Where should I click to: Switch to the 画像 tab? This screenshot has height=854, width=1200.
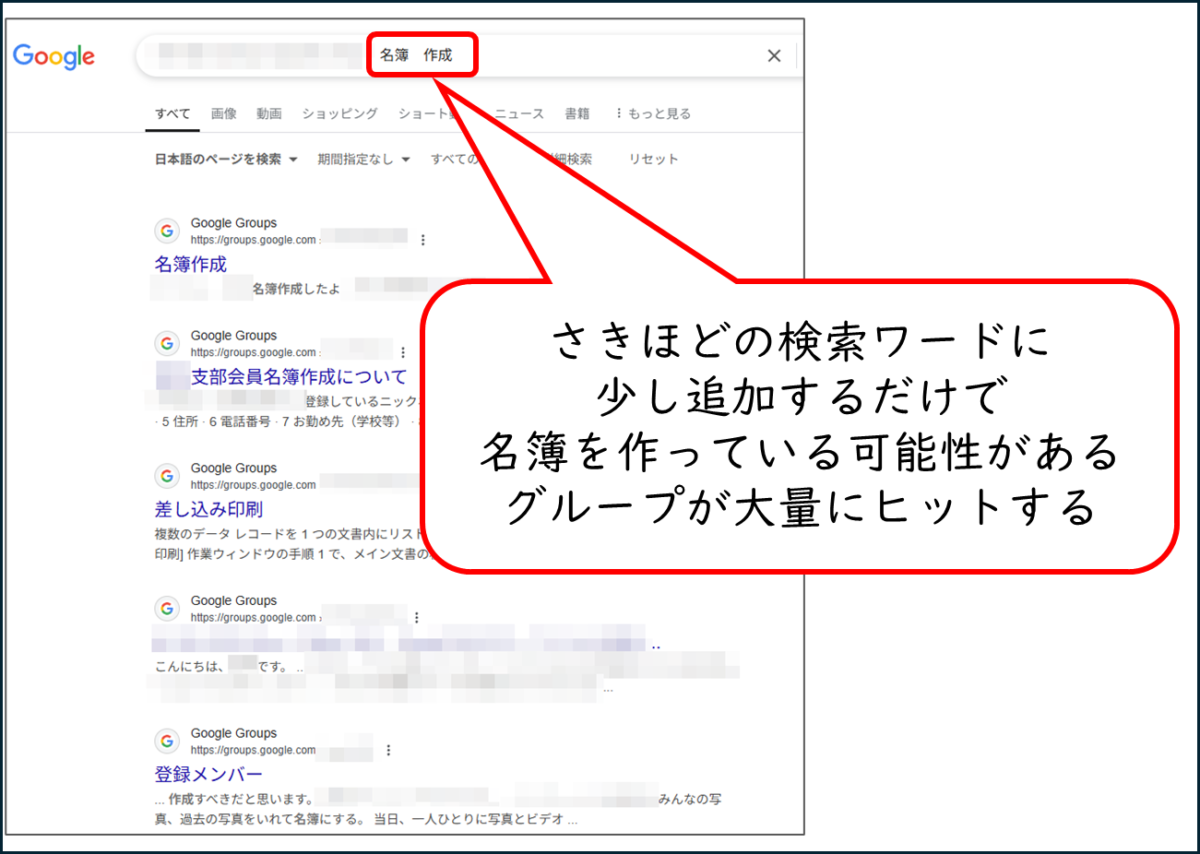click(224, 114)
